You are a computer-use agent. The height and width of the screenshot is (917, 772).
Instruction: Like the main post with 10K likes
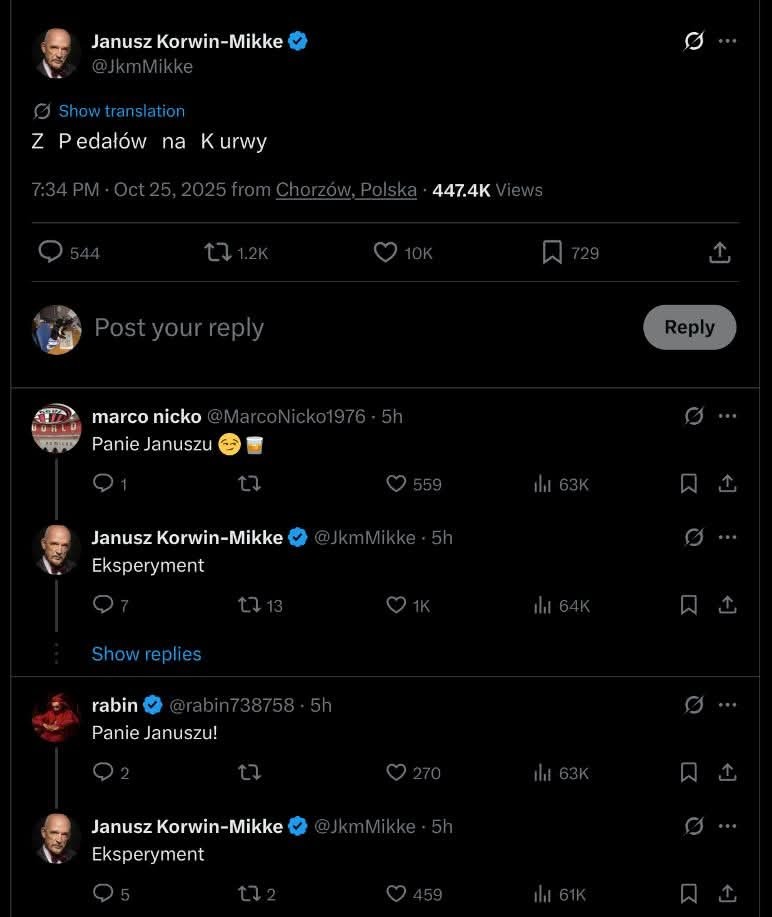click(386, 253)
